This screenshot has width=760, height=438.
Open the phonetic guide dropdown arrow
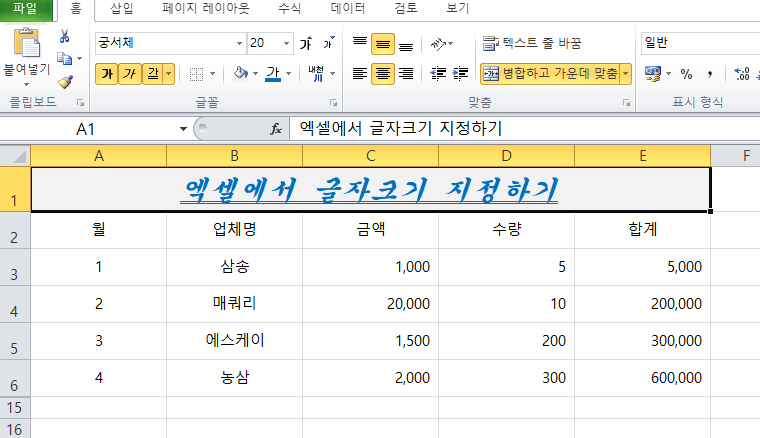point(332,74)
